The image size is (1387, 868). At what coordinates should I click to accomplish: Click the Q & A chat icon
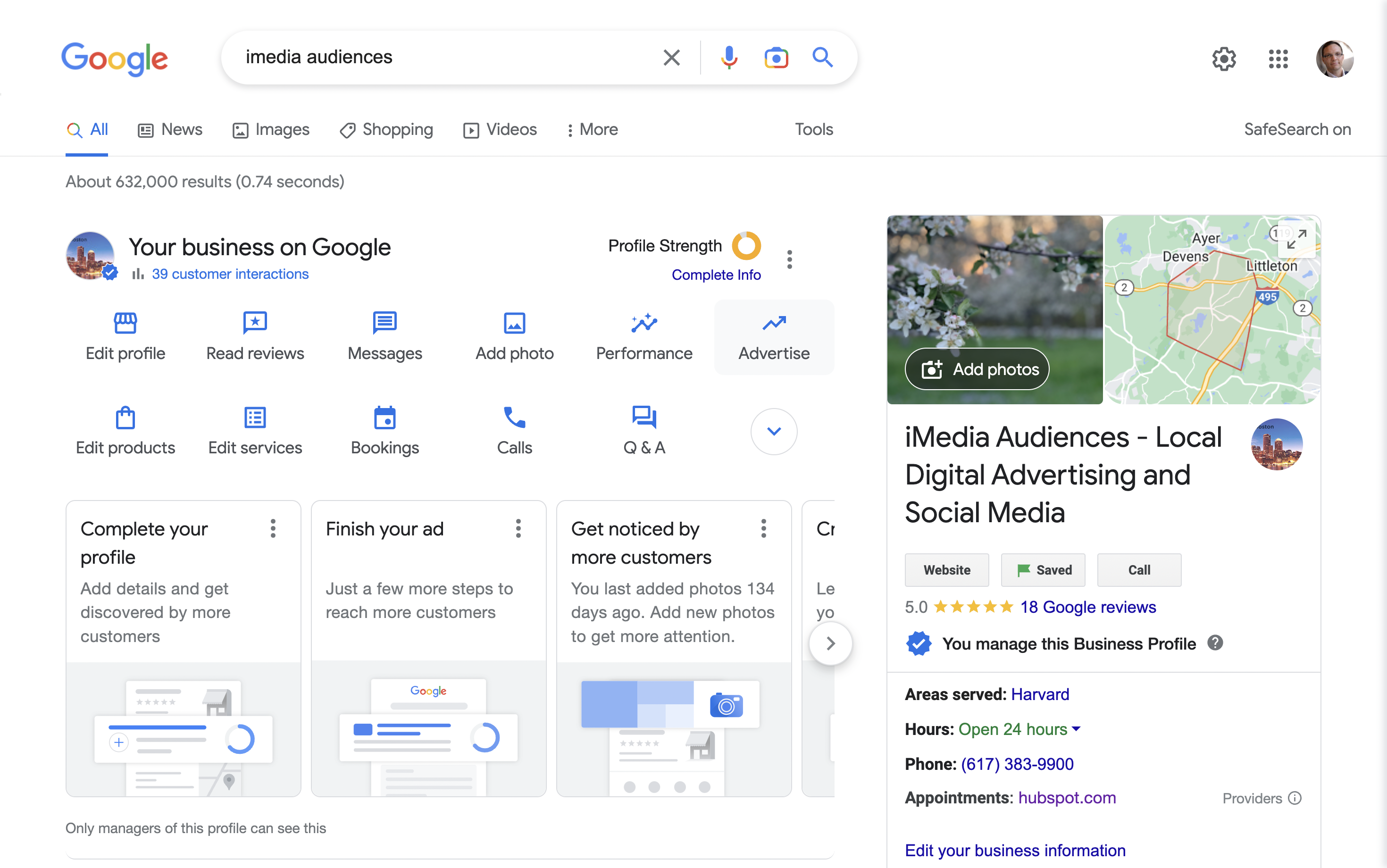coord(644,417)
